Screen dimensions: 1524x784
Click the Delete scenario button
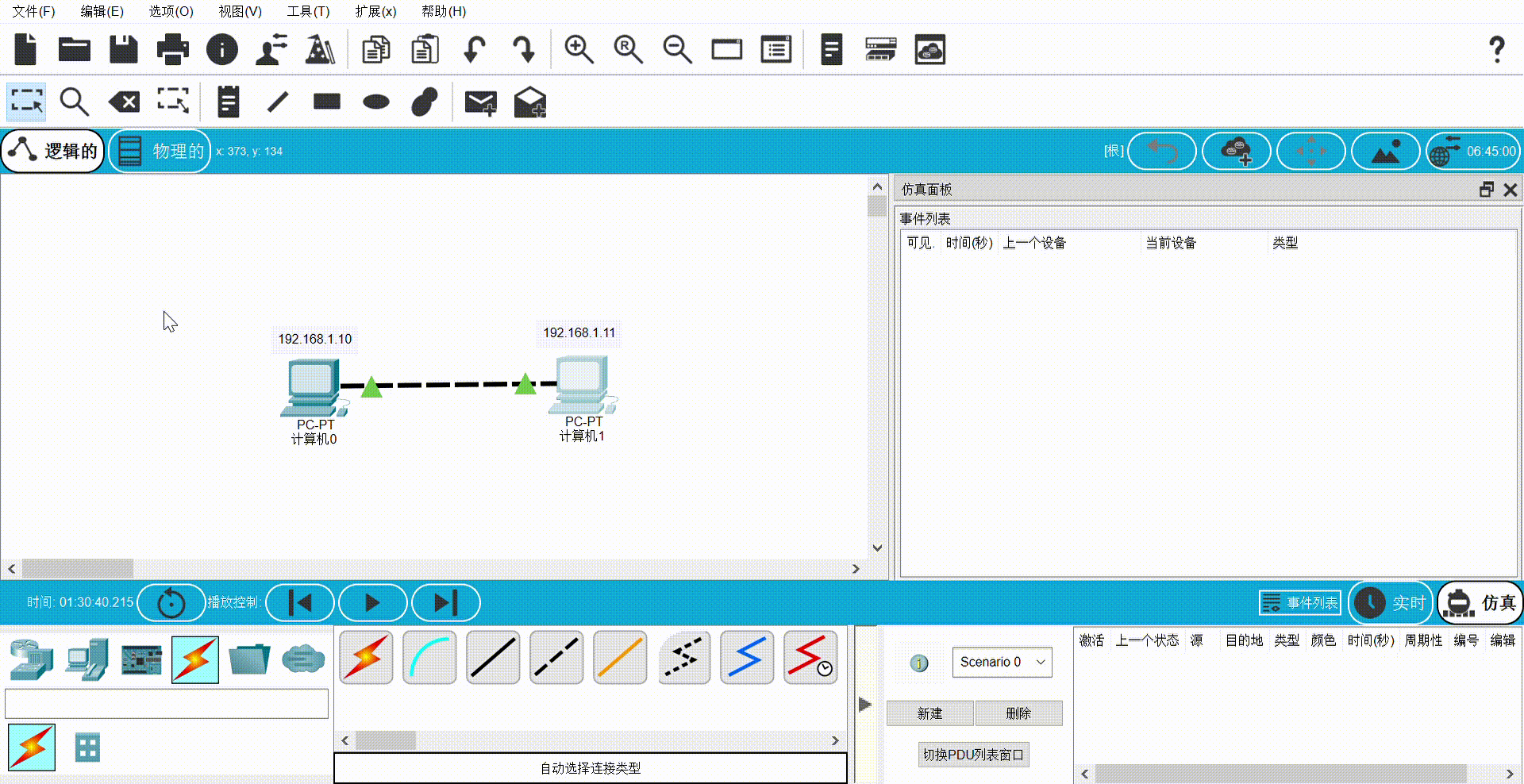click(1018, 713)
